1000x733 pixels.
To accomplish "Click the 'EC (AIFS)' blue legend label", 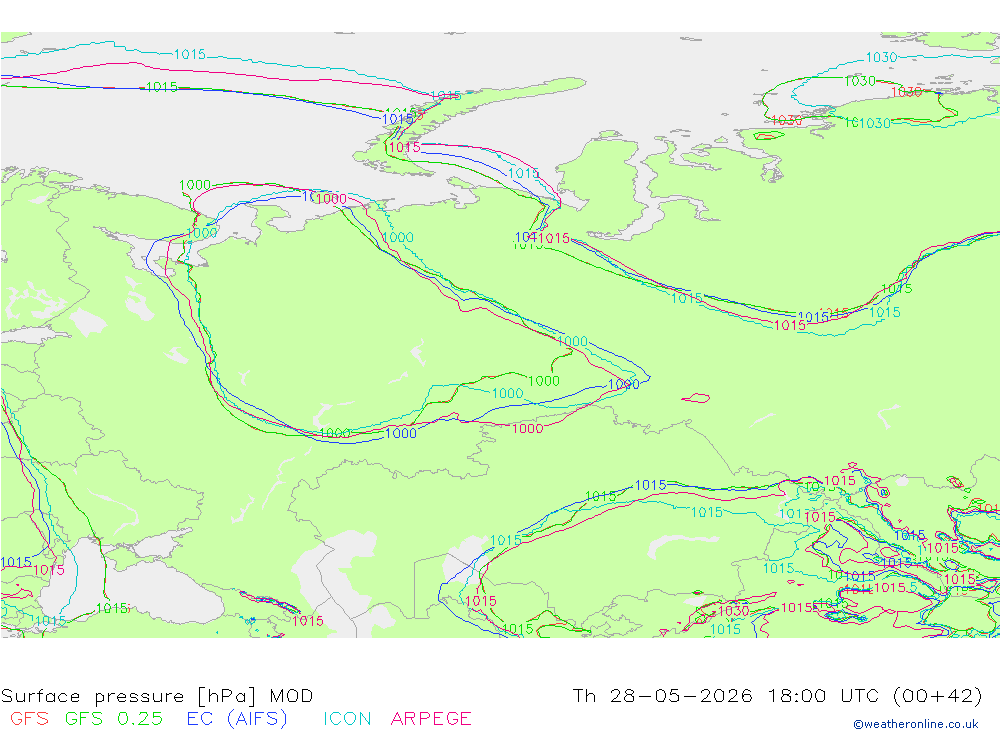I will click(x=237, y=719).
